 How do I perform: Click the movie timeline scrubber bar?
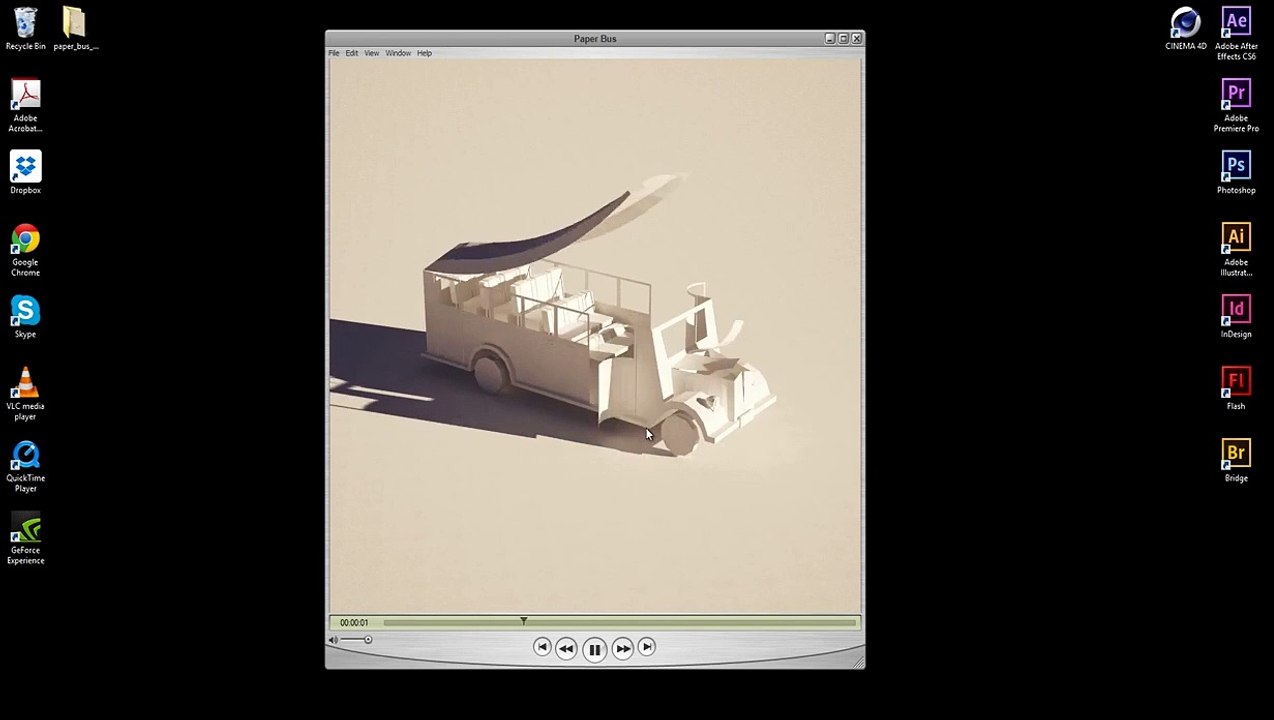[x=619, y=623]
